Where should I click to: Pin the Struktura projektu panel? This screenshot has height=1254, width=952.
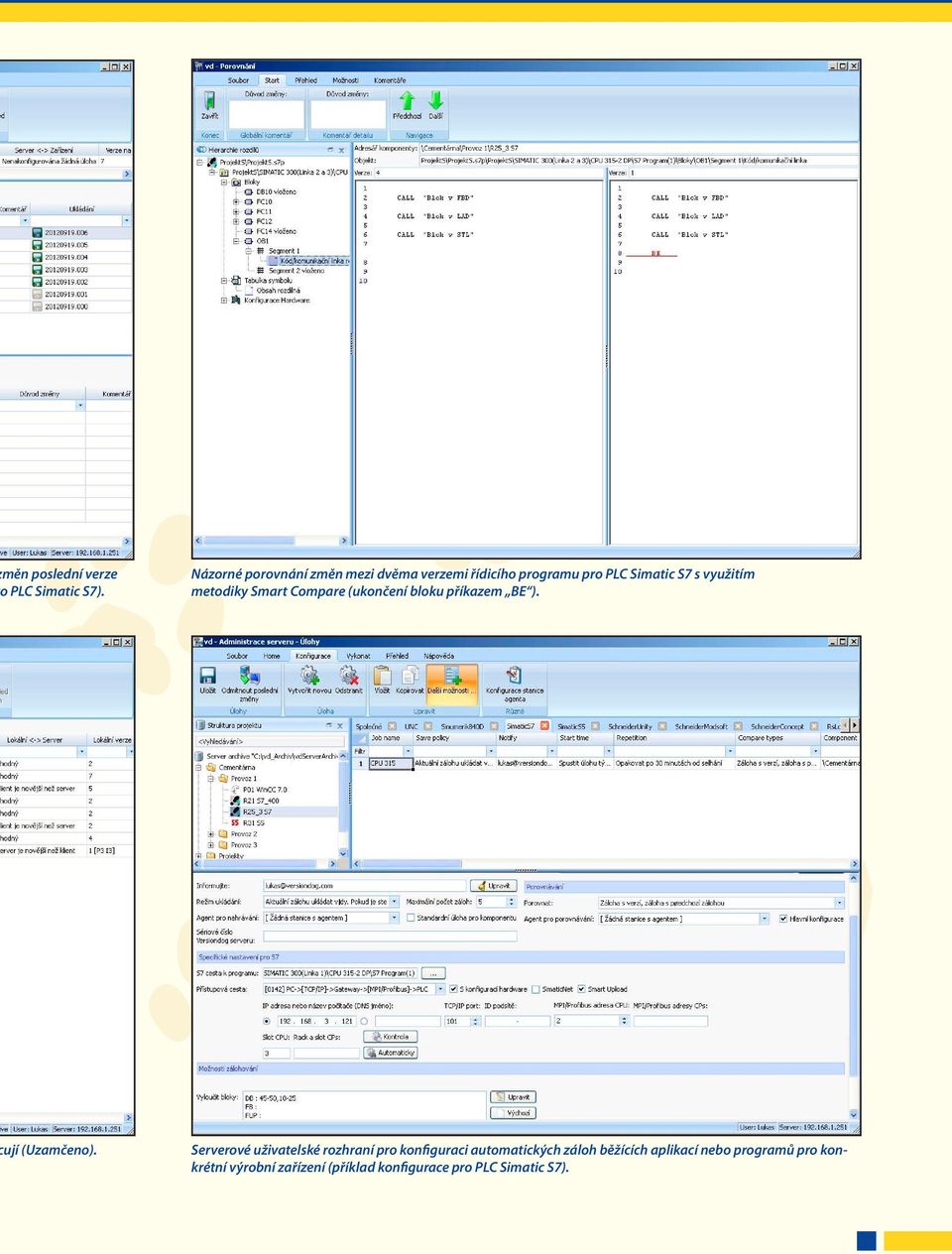(x=330, y=725)
